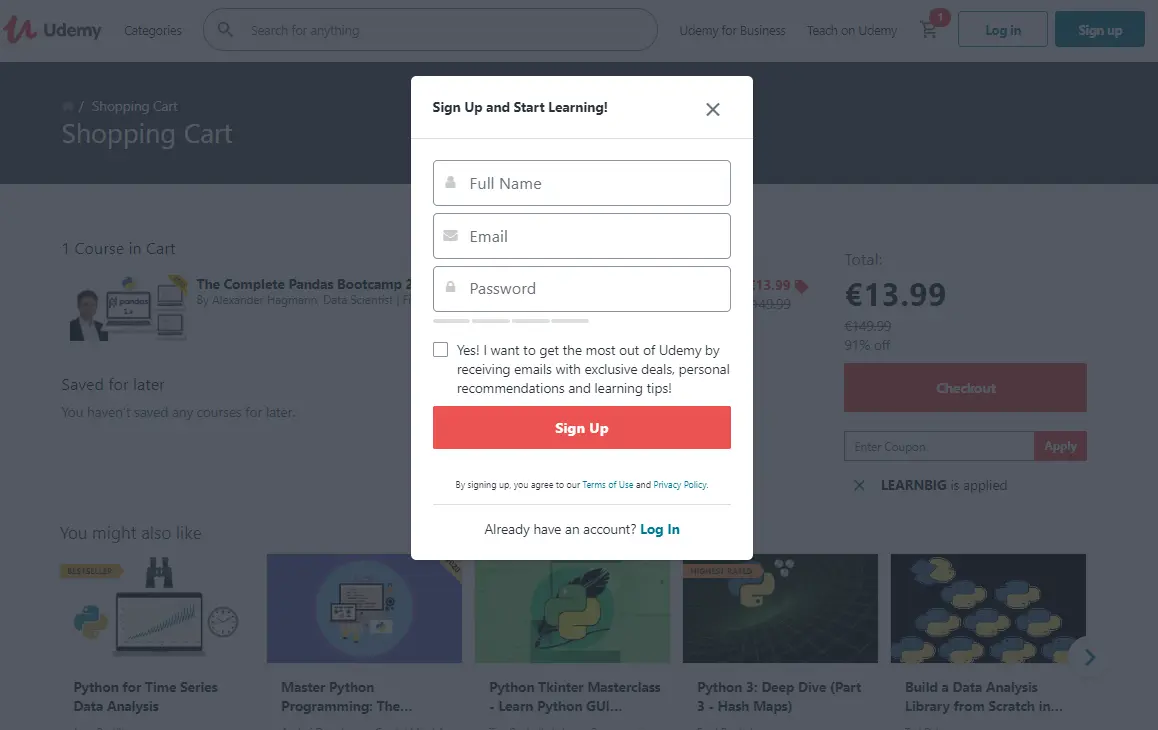Open the Categories menu

tap(153, 30)
